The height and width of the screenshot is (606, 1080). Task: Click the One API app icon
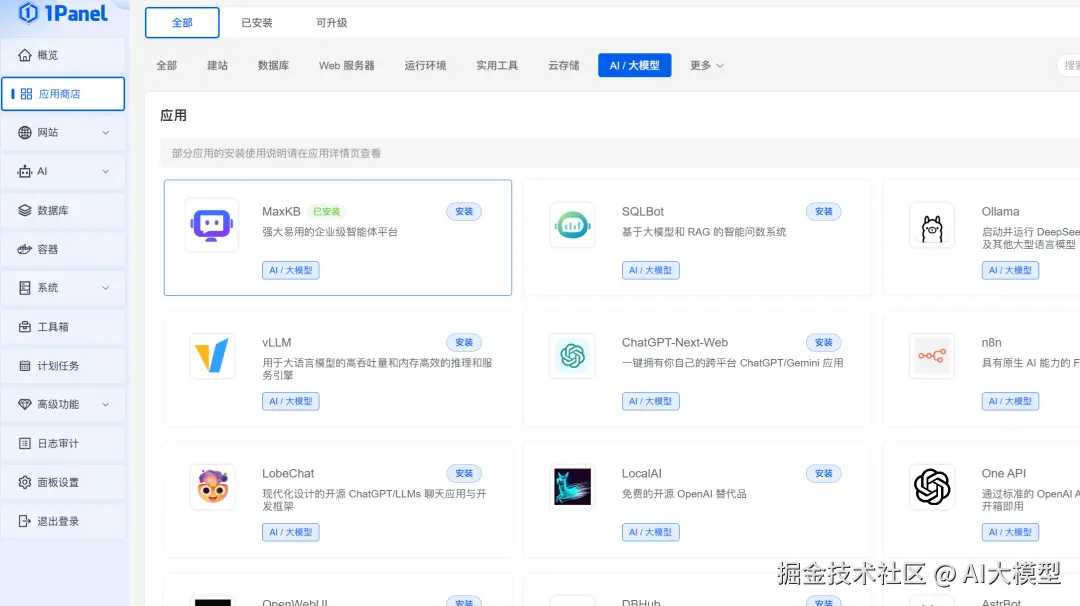click(931, 487)
